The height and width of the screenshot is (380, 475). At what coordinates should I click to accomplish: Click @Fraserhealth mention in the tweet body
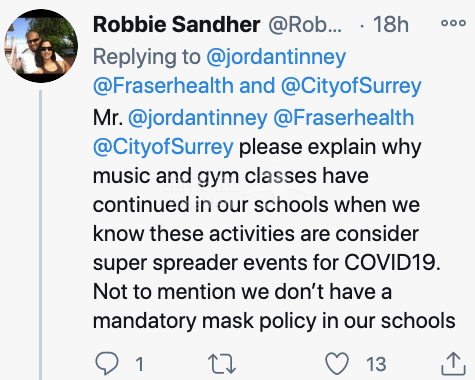pos(344,118)
